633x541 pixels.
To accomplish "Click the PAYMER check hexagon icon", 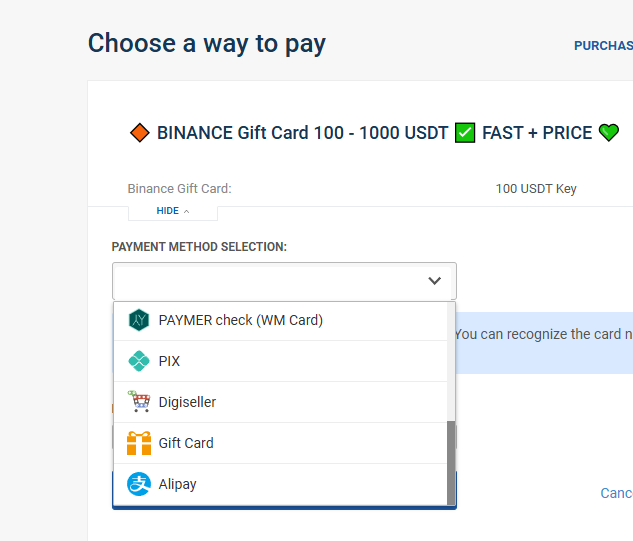I will click(x=138, y=320).
